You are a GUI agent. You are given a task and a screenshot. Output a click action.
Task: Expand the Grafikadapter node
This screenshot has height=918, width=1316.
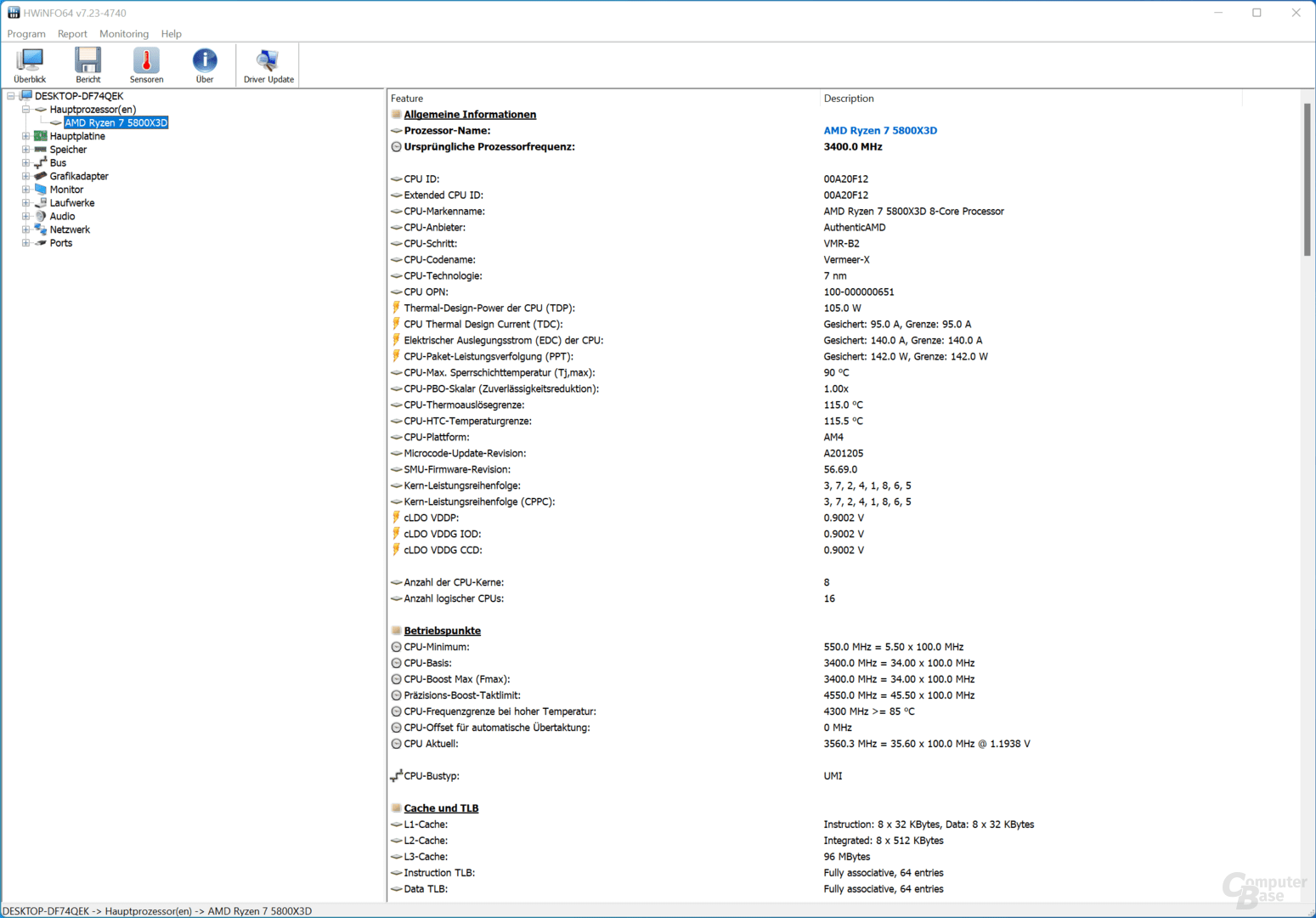pyautogui.click(x=25, y=176)
